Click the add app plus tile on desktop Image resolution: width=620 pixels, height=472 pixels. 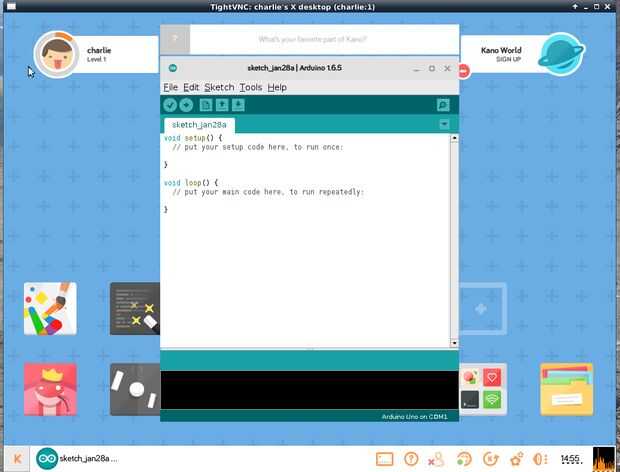482,309
